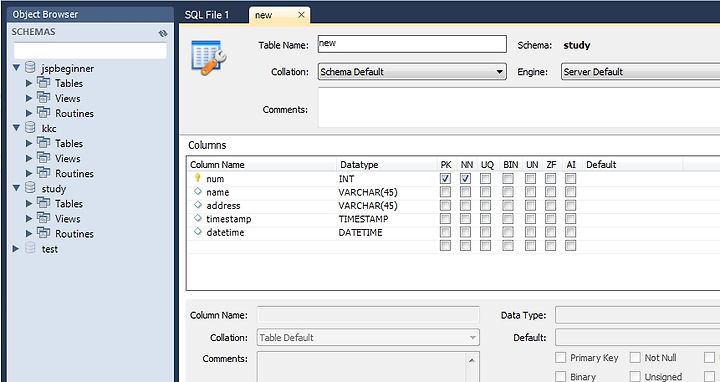
Task: Click the table editor wrench icon
Action: [208, 58]
